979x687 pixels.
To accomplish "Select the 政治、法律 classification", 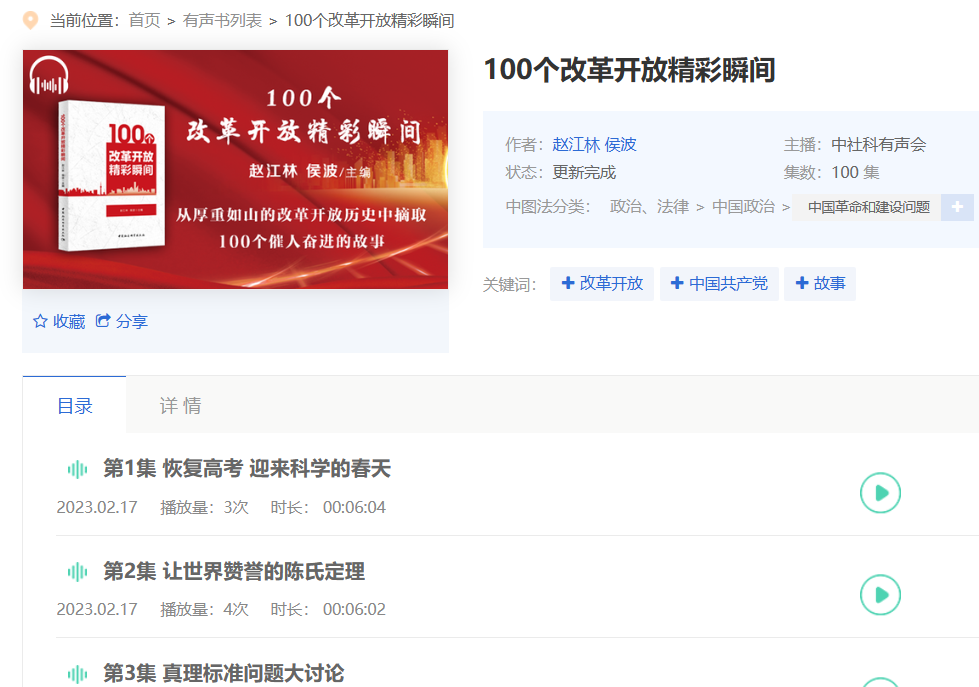I will tap(649, 206).
